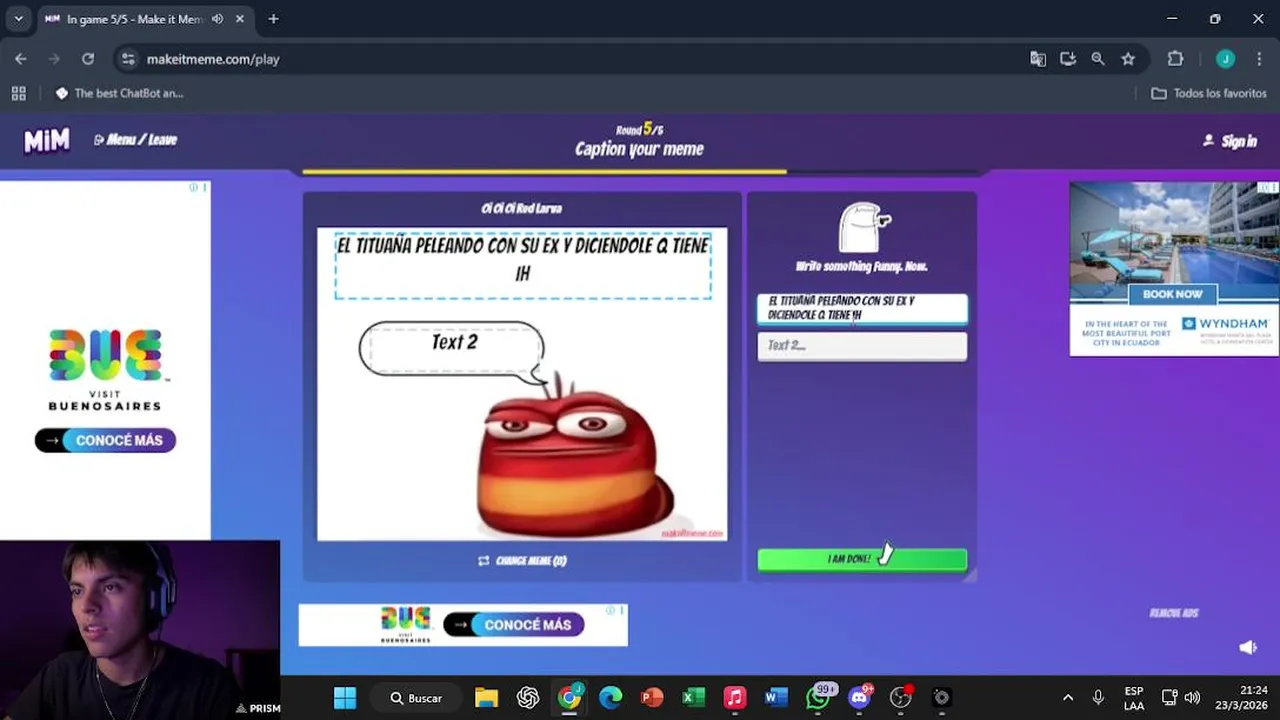The image size is (1280, 720).
Task: Toggle the game sound speaker icon
Action: coord(1248,647)
